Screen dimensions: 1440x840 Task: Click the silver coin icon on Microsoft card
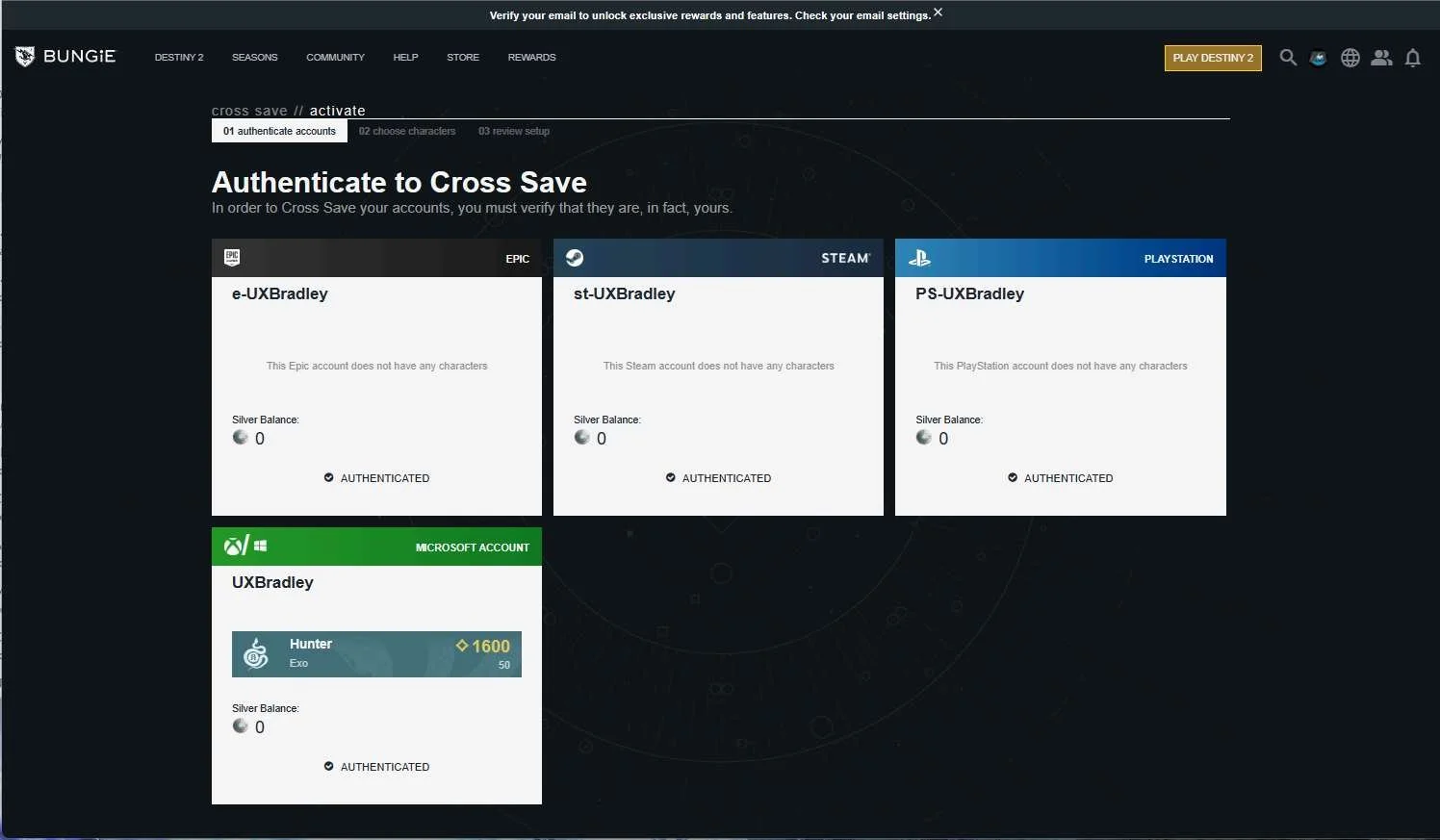pos(241,726)
